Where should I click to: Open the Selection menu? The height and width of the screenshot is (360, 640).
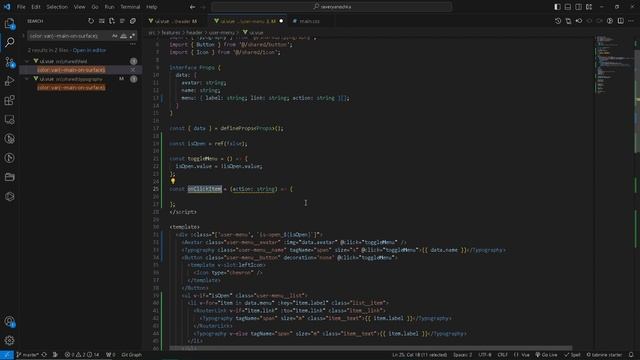coord(57,7)
